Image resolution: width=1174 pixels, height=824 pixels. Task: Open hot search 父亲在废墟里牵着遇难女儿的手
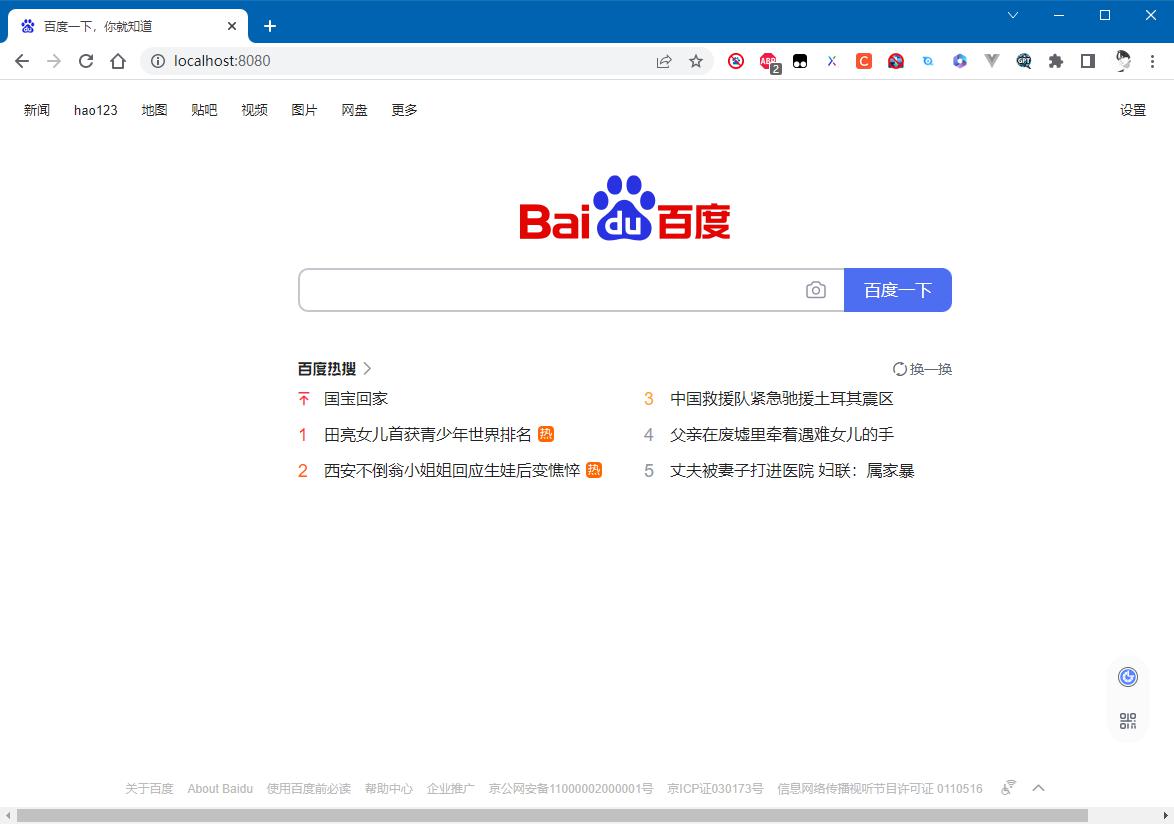click(x=782, y=434)
